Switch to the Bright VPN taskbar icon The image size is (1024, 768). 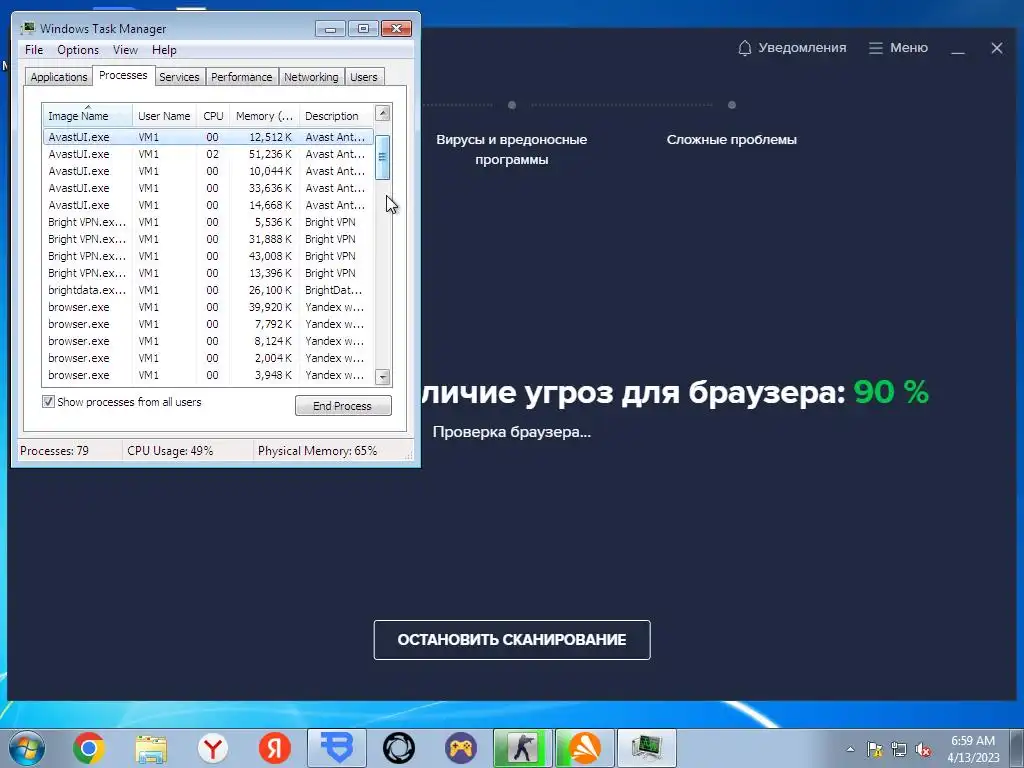point(337,748)
